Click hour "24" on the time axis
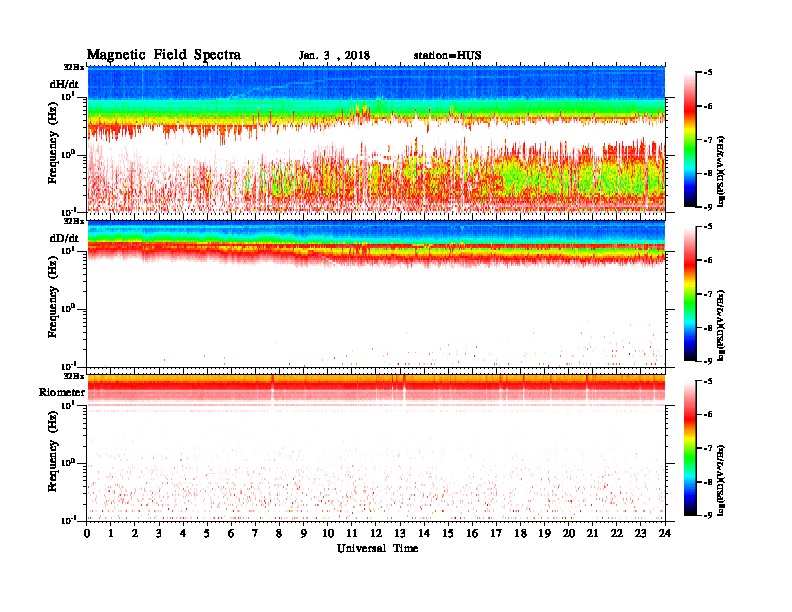The height and width of the screenshot is (612, 792). 665,533
